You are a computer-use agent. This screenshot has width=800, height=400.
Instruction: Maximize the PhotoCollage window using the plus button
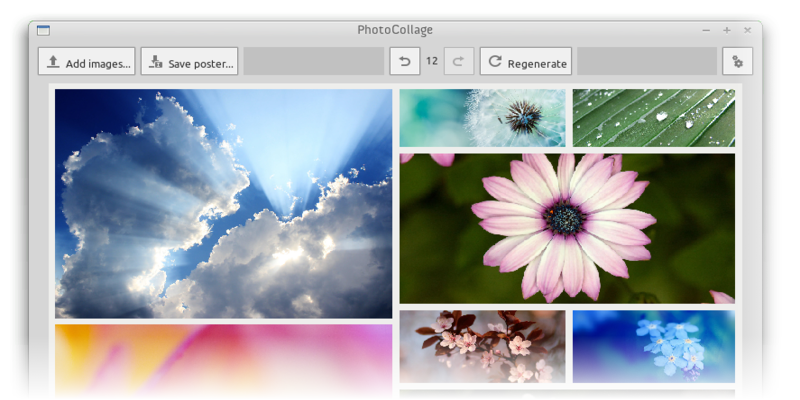[727, 31]
